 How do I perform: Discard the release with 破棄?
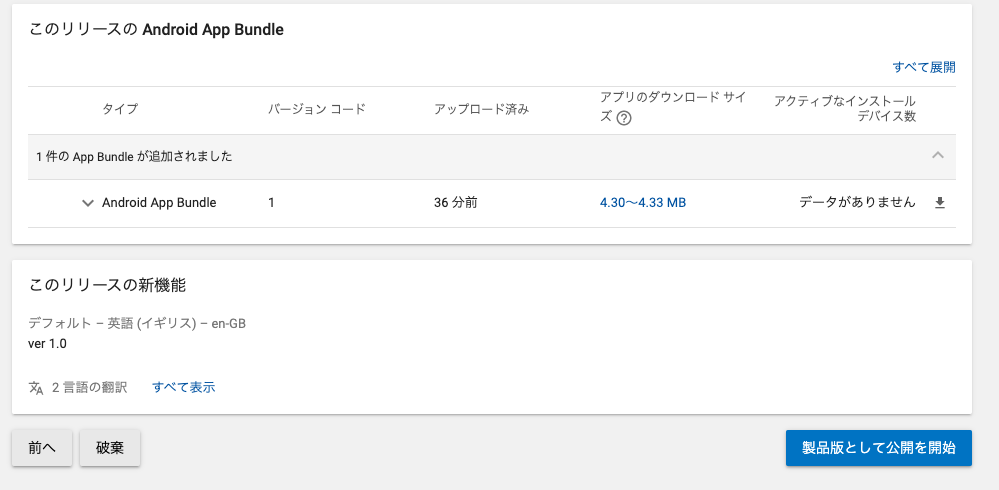(x=110, y=448)
